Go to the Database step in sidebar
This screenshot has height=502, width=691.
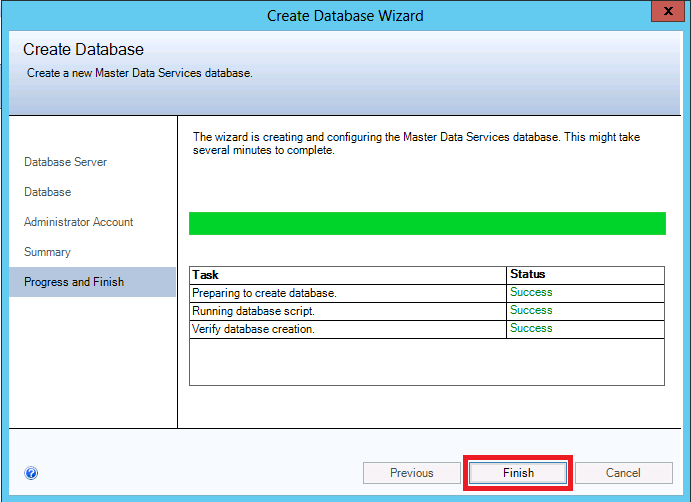[47, 192]
